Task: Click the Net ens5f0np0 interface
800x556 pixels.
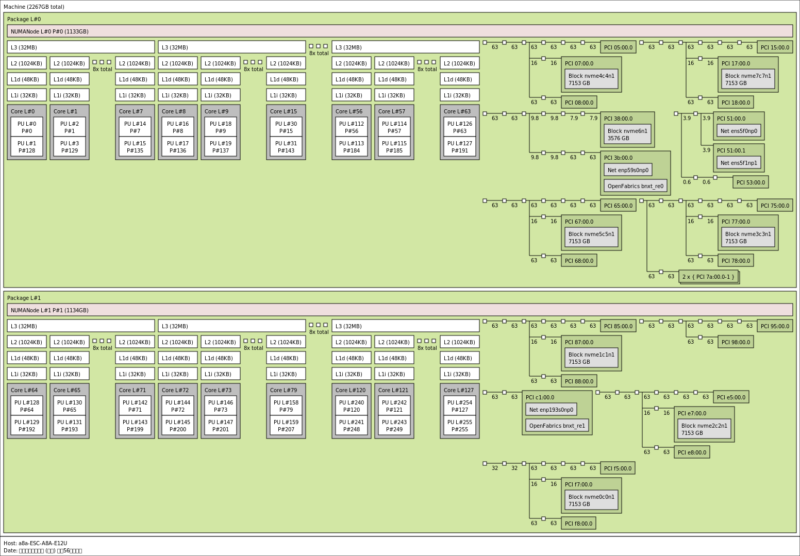Action: [x=739, y=130]
